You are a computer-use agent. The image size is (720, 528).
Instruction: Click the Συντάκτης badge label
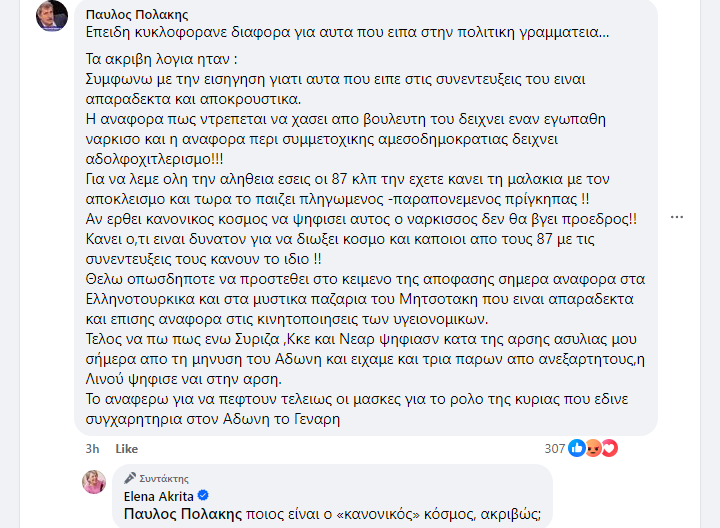tap(162, 479)
